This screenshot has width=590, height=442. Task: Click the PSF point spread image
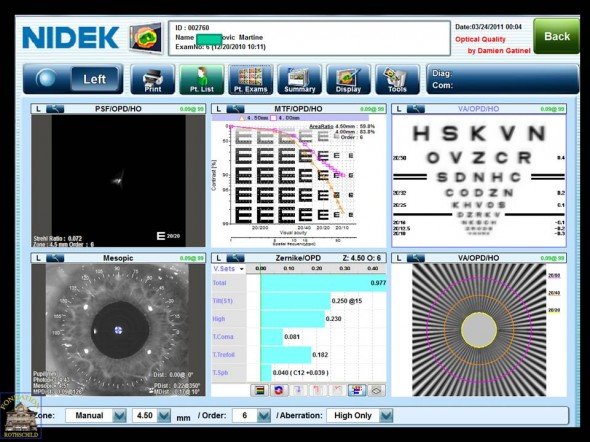(x=118, y=181)
